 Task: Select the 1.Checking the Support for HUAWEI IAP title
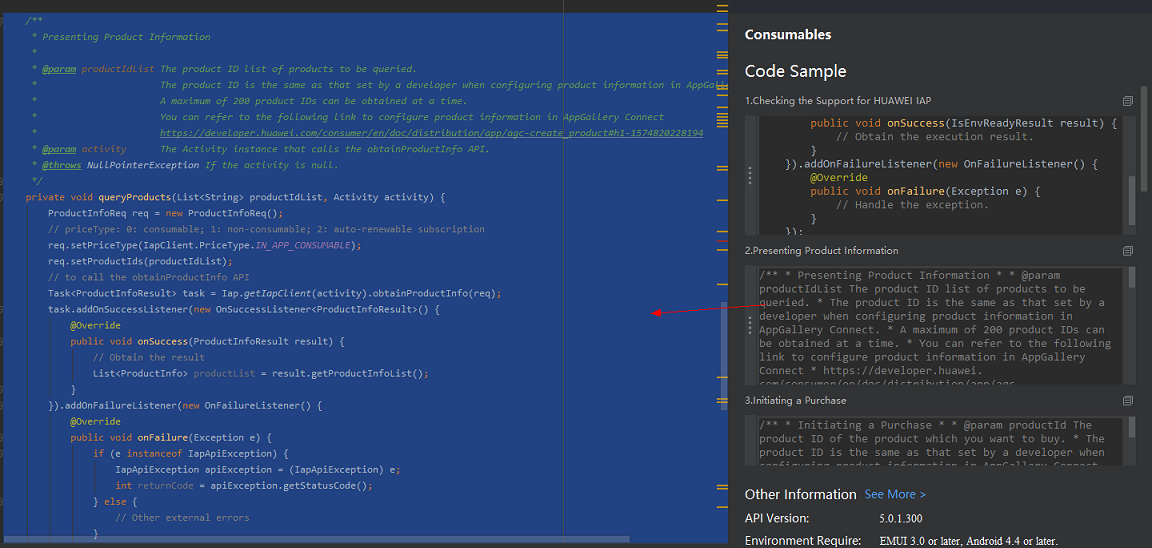[x=838, y=101]
